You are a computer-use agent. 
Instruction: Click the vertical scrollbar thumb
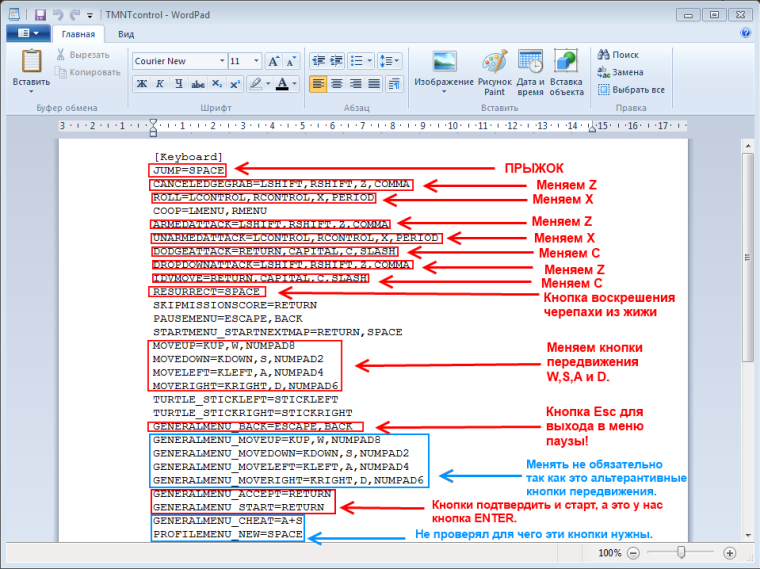pos(747,257)
